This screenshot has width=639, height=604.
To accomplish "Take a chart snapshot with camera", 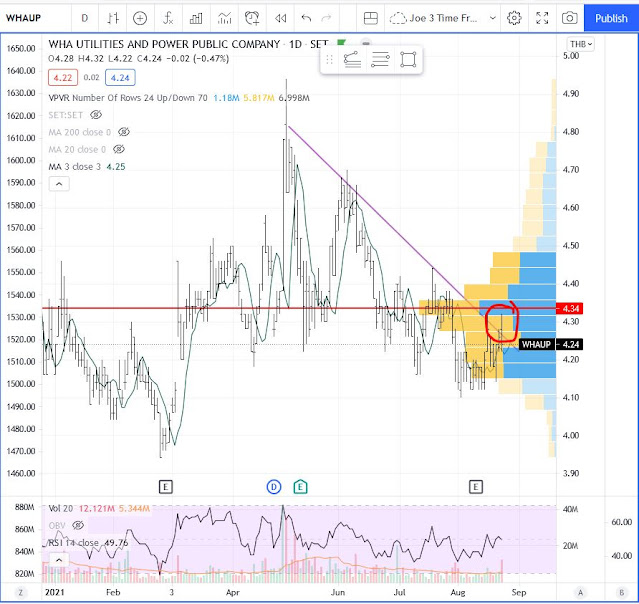I will [569, 18].
